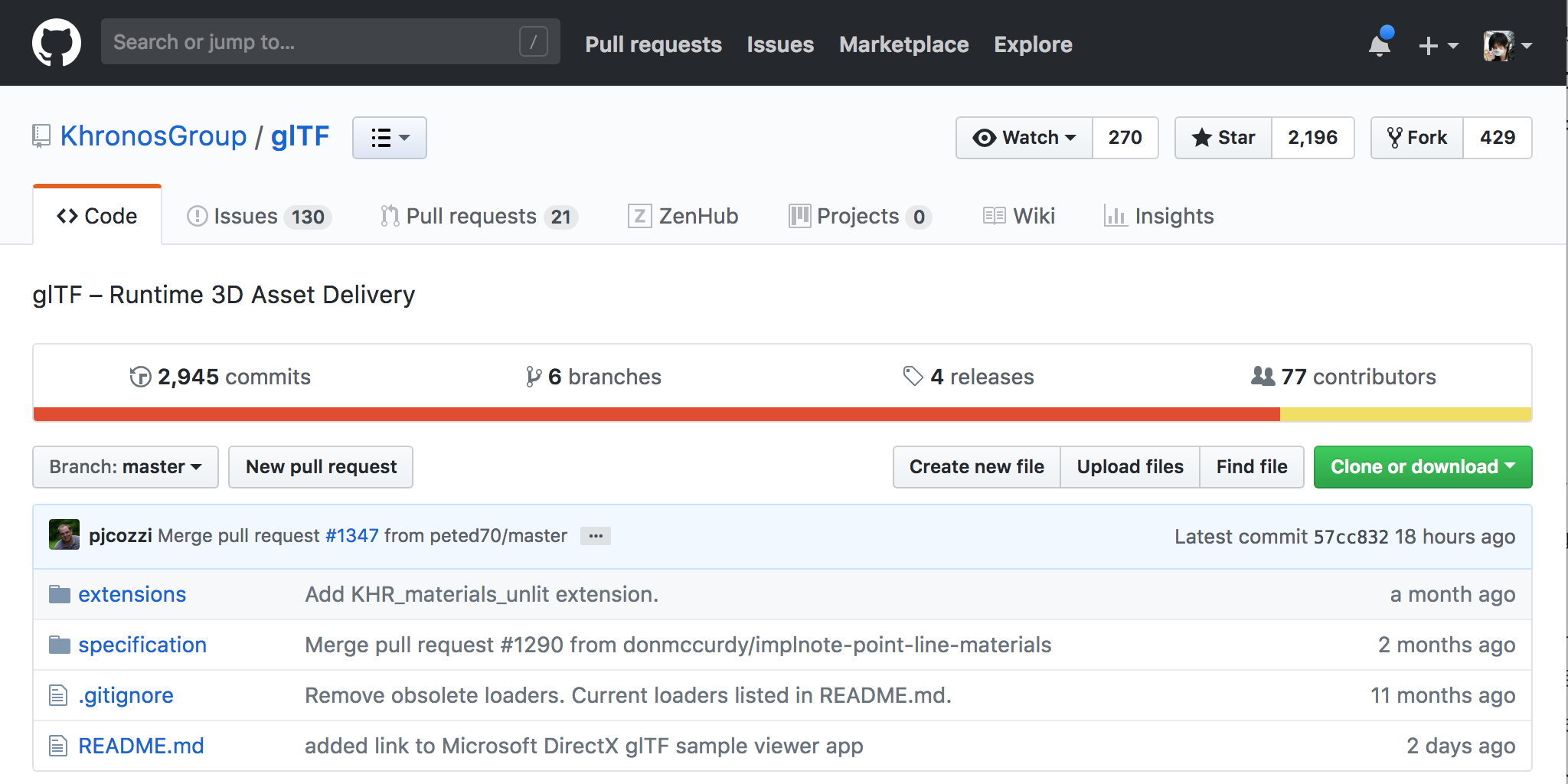Open the plus create-new dropdown
Image resolution: width=1568 pixels, height=784 pixels.
(x=1437, y=45)
